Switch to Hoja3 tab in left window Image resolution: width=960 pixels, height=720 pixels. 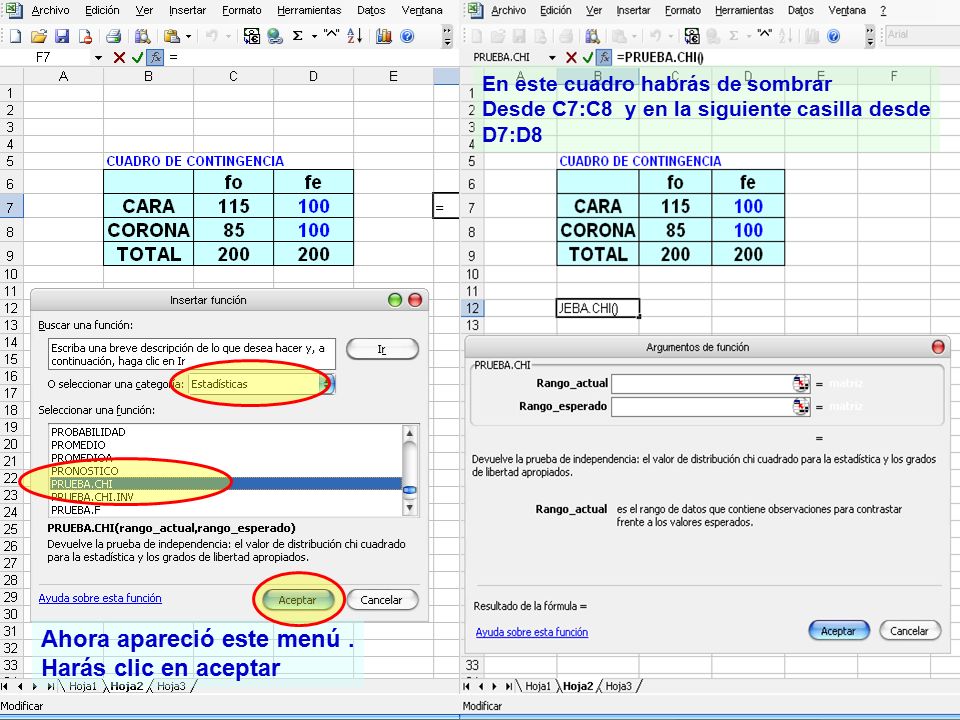point(171,686)
